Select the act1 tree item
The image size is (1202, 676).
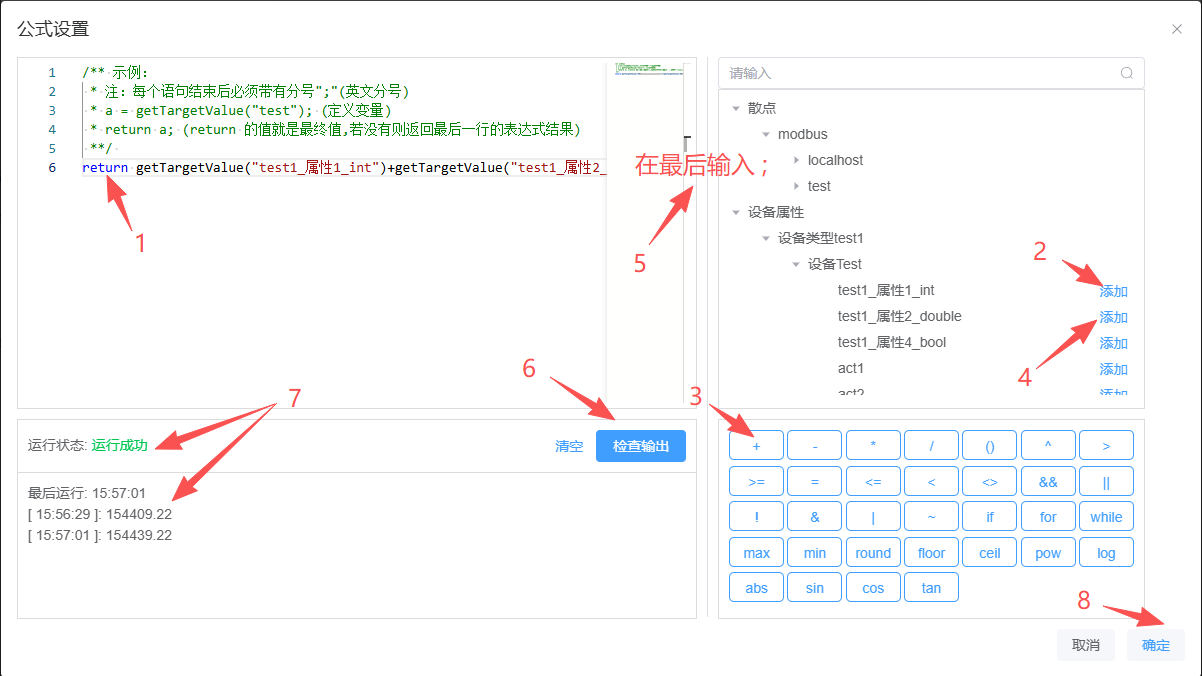(851, 368)
